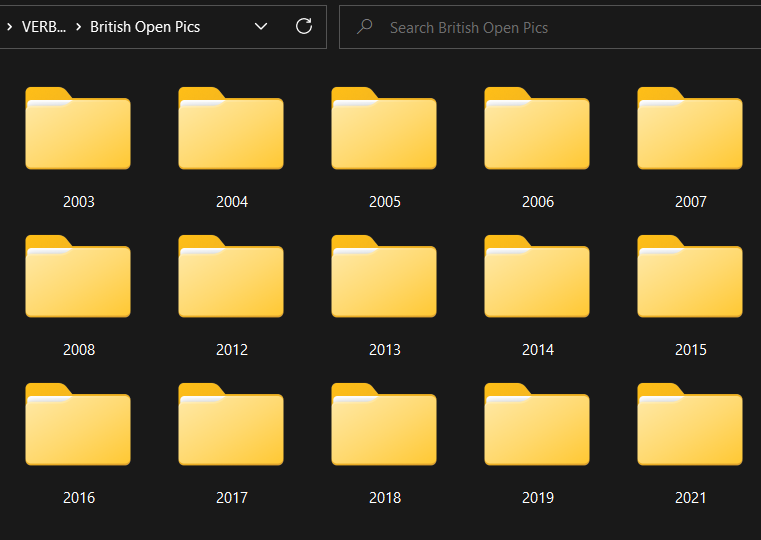Click the folder name label 2005
761x540 pixels.
[x=385, y=201]
